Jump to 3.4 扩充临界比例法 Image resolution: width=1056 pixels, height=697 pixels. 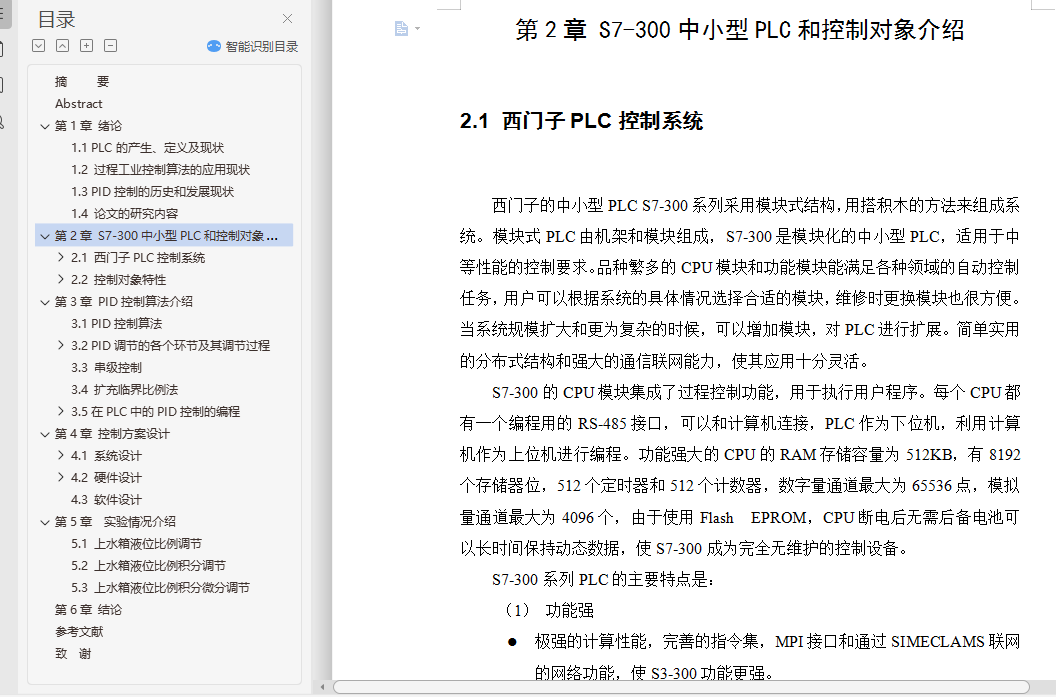click(x=125, y=389)
